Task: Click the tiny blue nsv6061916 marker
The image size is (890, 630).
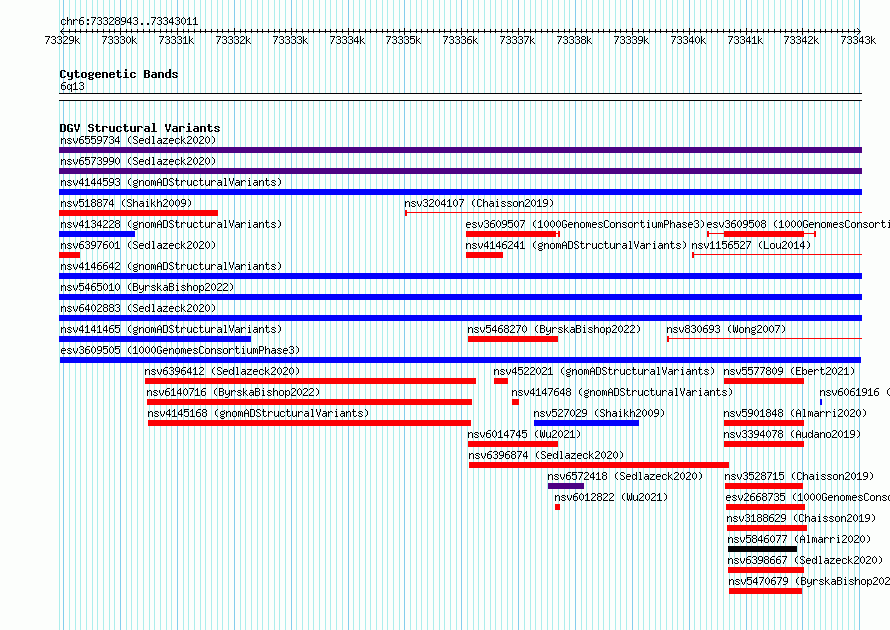Action: pyautogui.click(x=821, y=402)
